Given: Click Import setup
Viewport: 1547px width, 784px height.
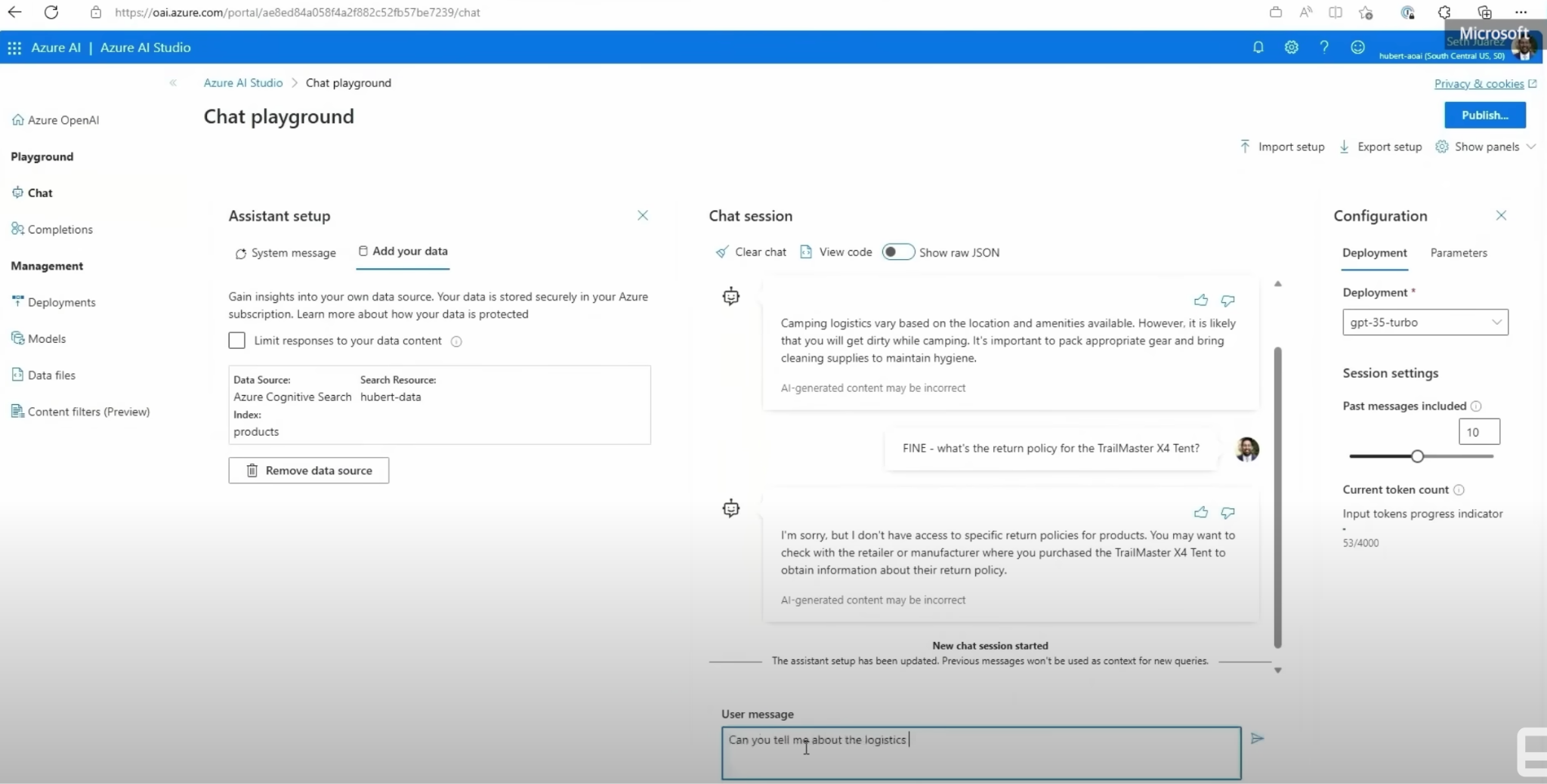Looking at the screenshot, I should (1282, 147).
